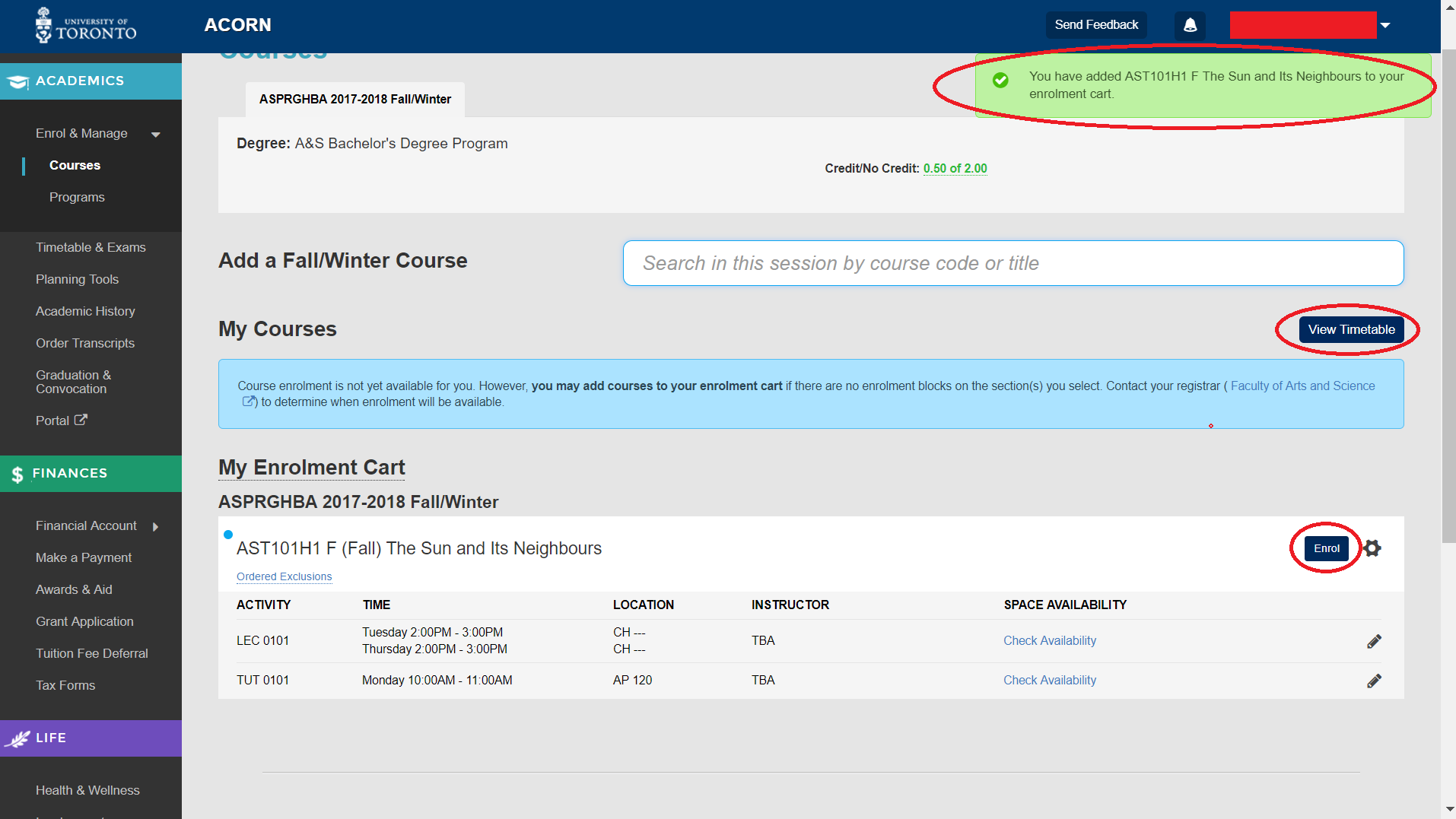Click Credit/No Credit 0.50 of 2.00 link
The image size is (1456, 819).
point(955,169)
